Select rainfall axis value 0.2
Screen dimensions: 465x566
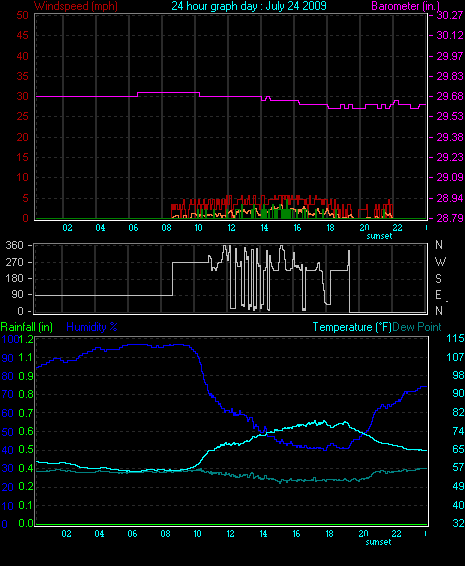[26, 487]
